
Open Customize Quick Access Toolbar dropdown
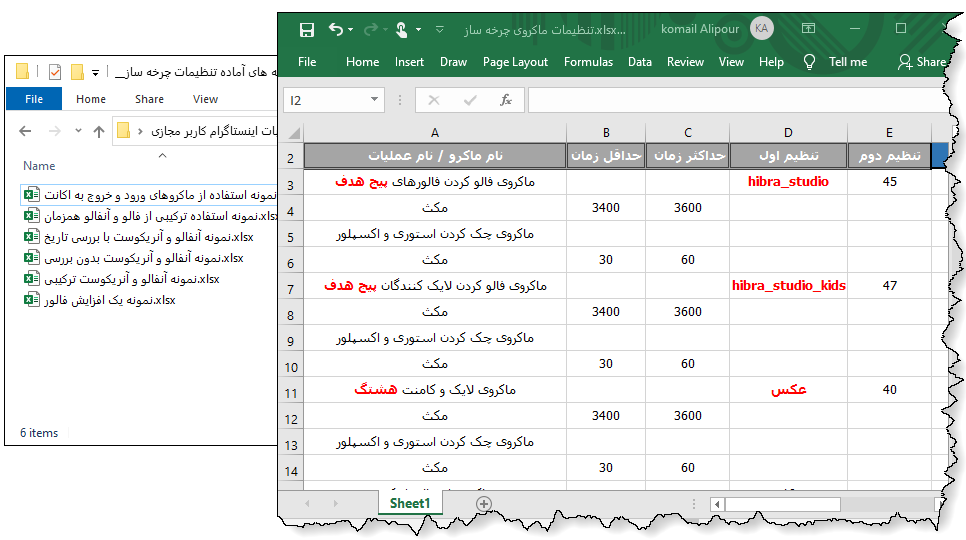click(x=440, y=29)
